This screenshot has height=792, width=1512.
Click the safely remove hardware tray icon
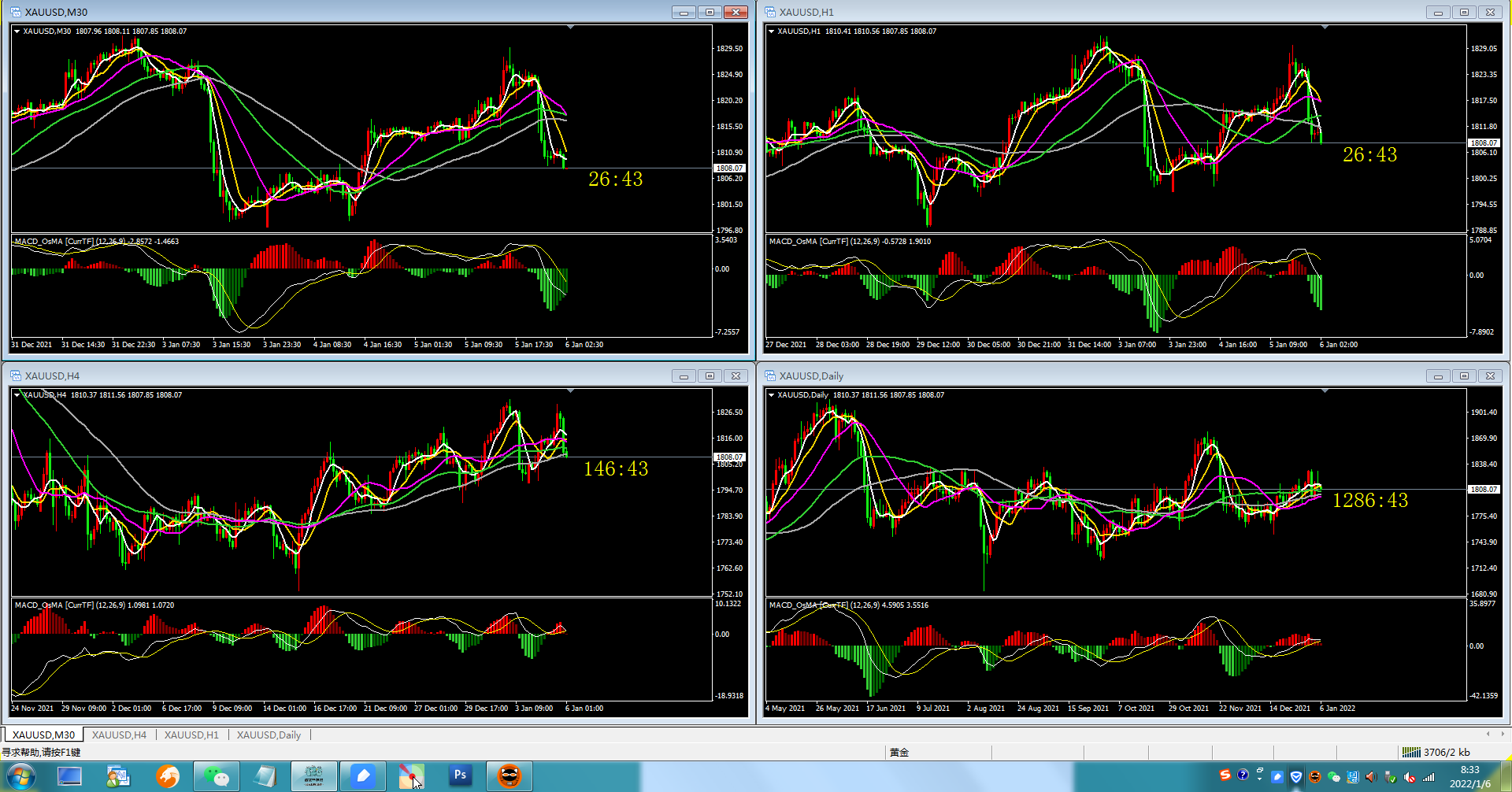point(1390,777)
